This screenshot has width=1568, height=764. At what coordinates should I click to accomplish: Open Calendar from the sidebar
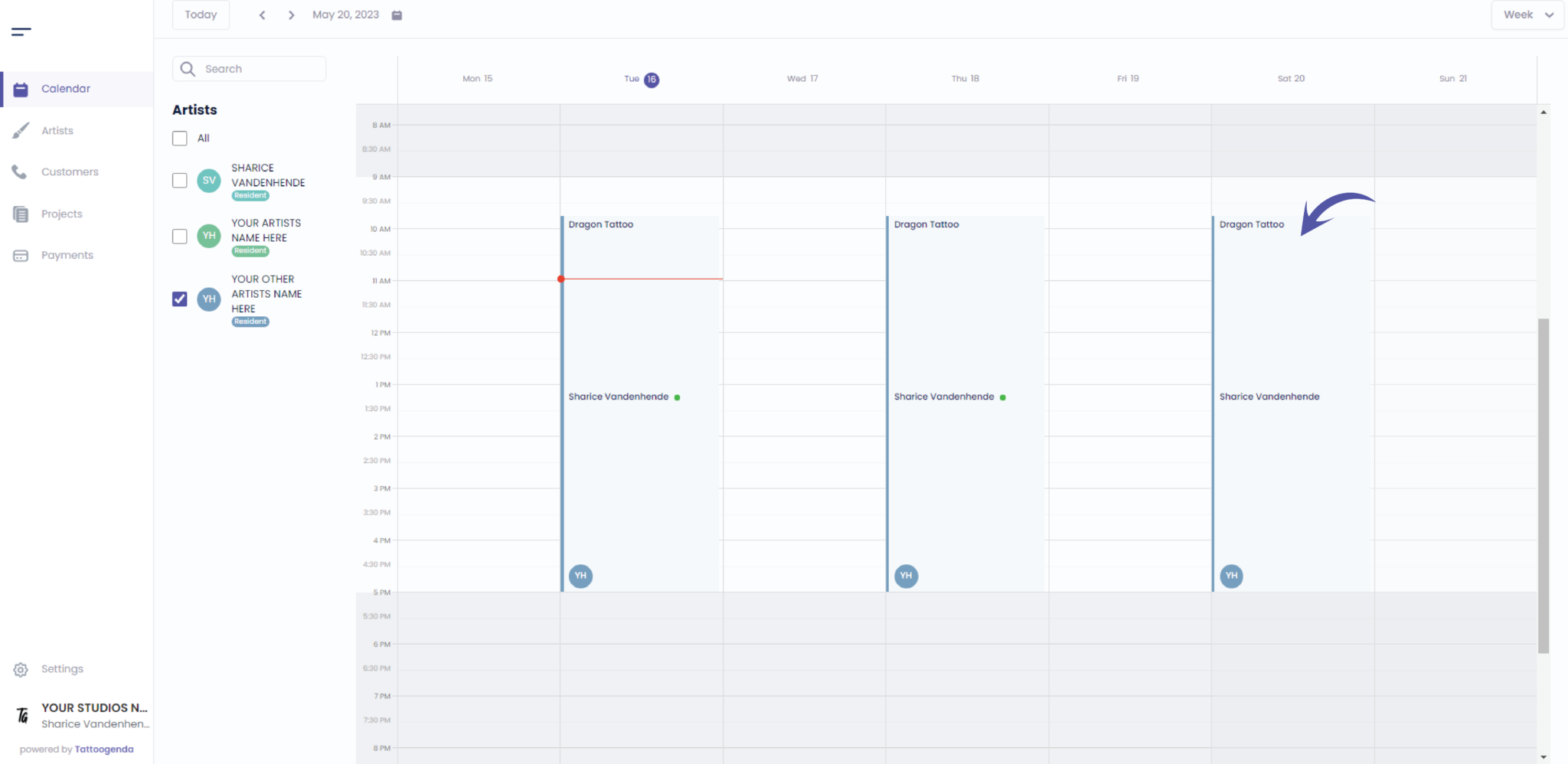tap(77, 89)
